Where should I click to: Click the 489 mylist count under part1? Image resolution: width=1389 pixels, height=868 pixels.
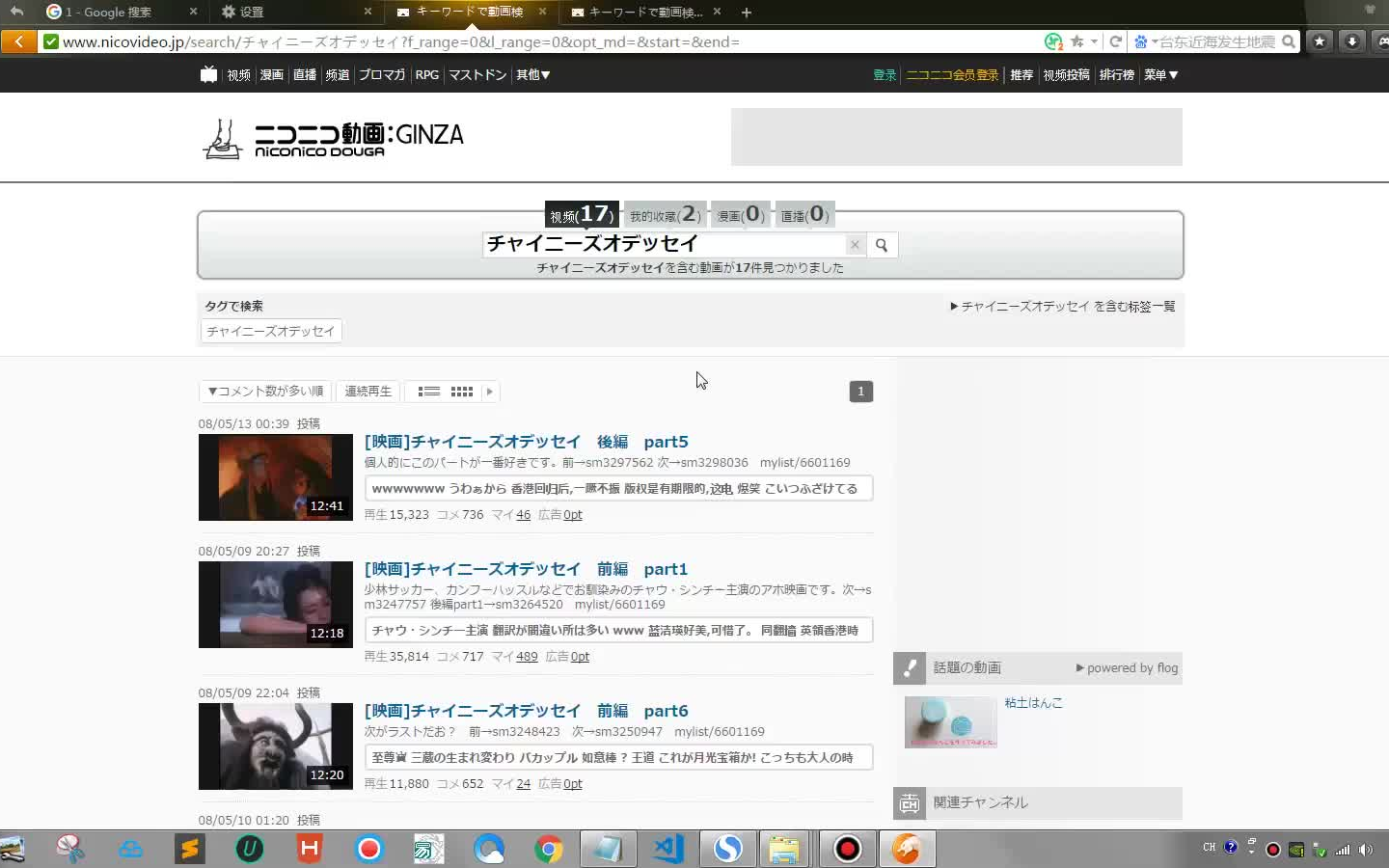pos(527,657)
